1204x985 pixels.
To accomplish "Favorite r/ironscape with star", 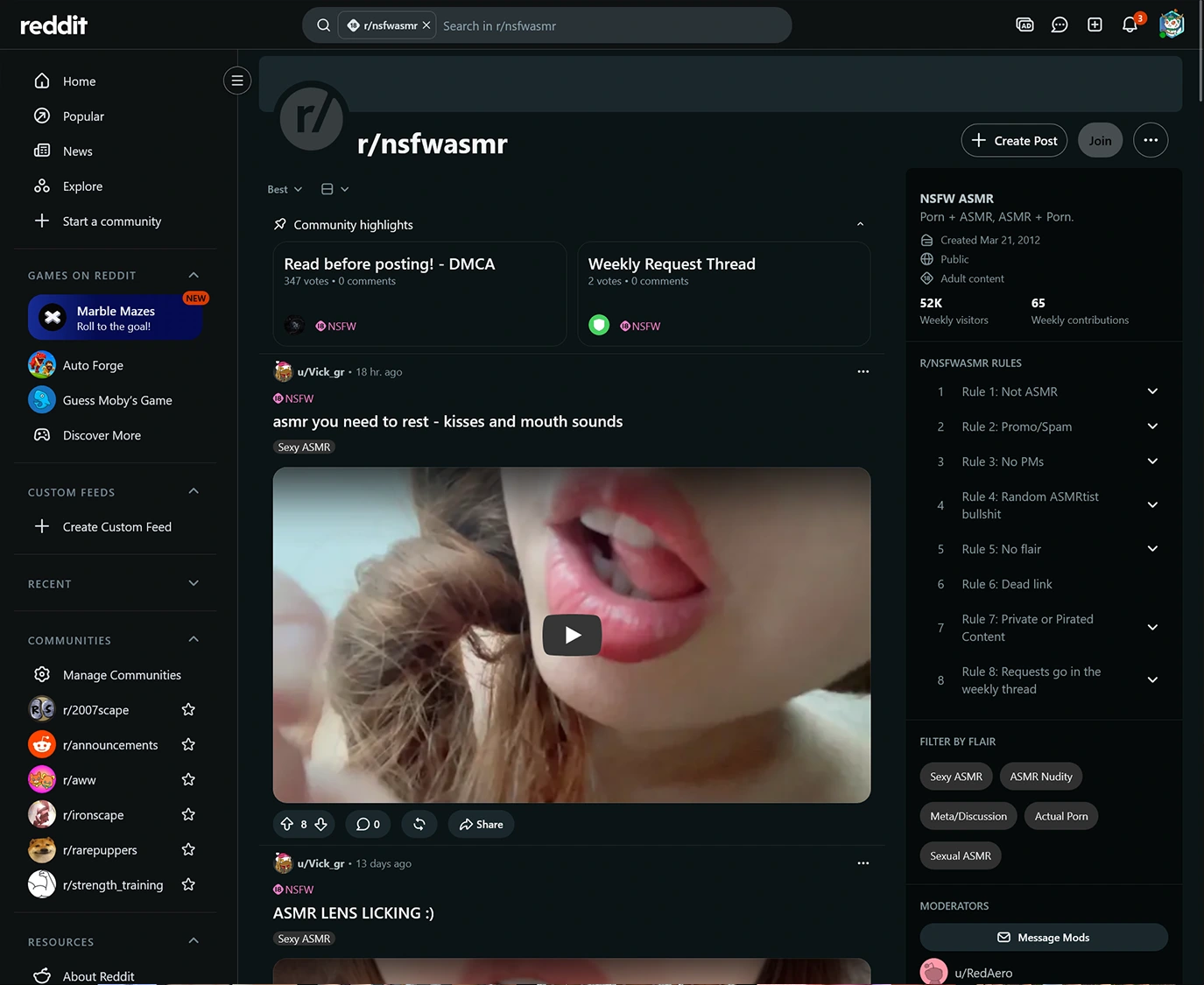I will (188, 814).
